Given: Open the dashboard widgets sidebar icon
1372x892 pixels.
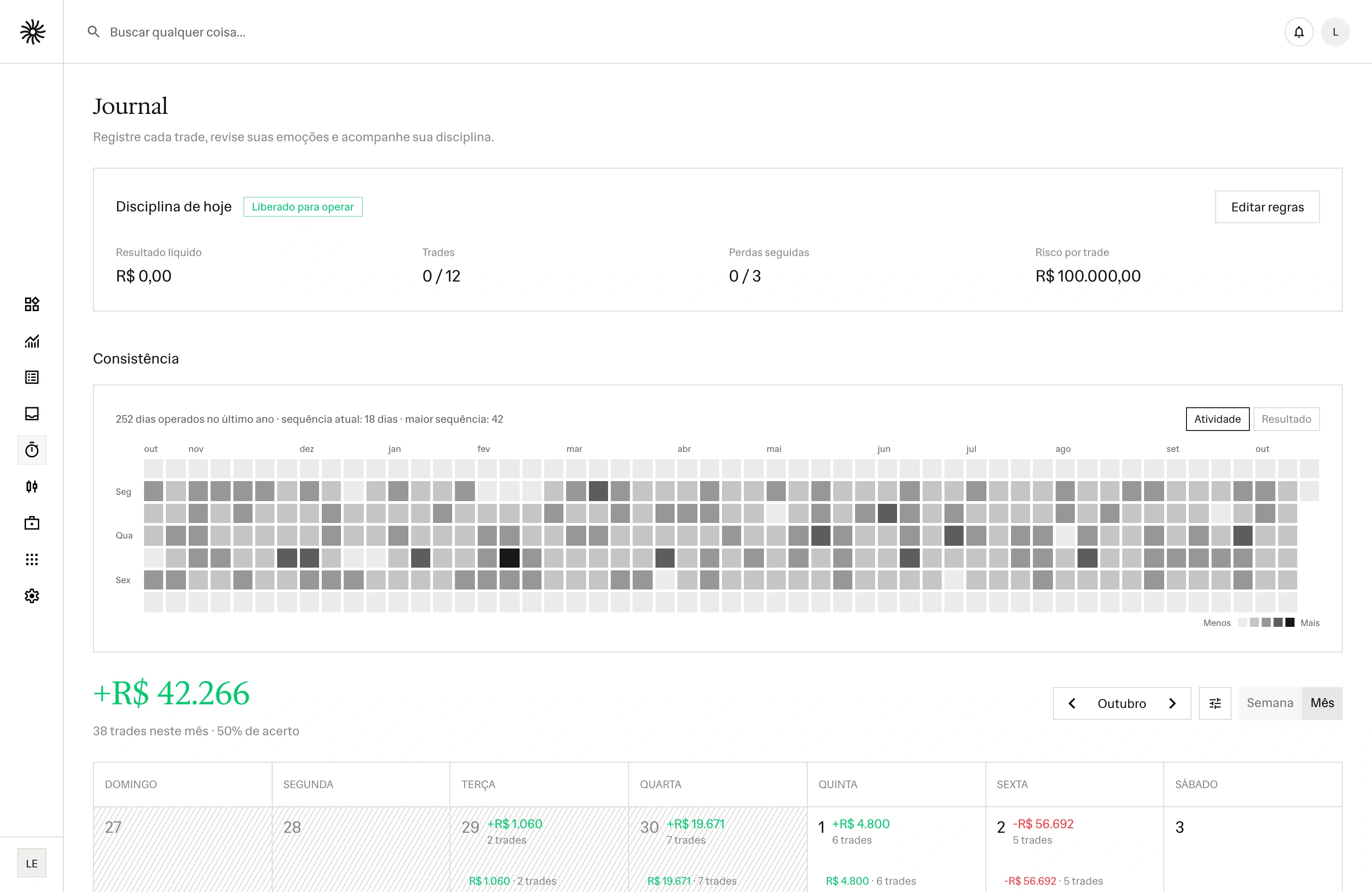Looking at the screenshot, I should point(32,304).
